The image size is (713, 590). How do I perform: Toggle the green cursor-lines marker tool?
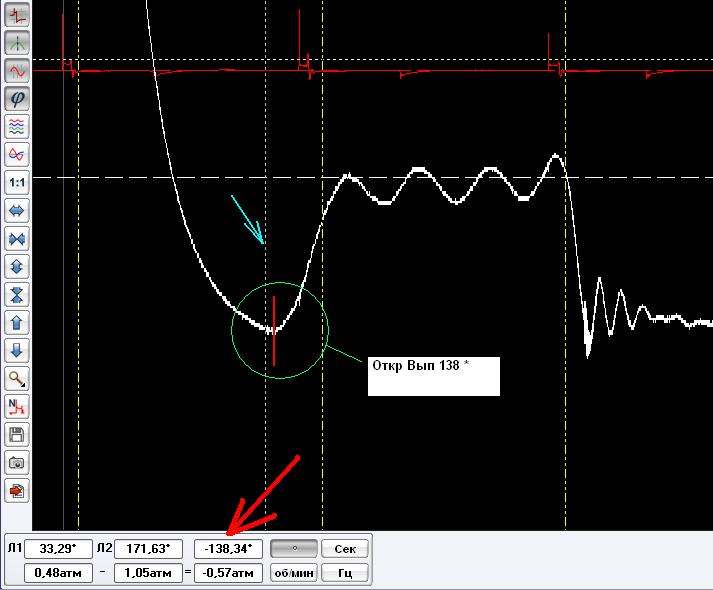pyautogui.click(x=17, y=43)
